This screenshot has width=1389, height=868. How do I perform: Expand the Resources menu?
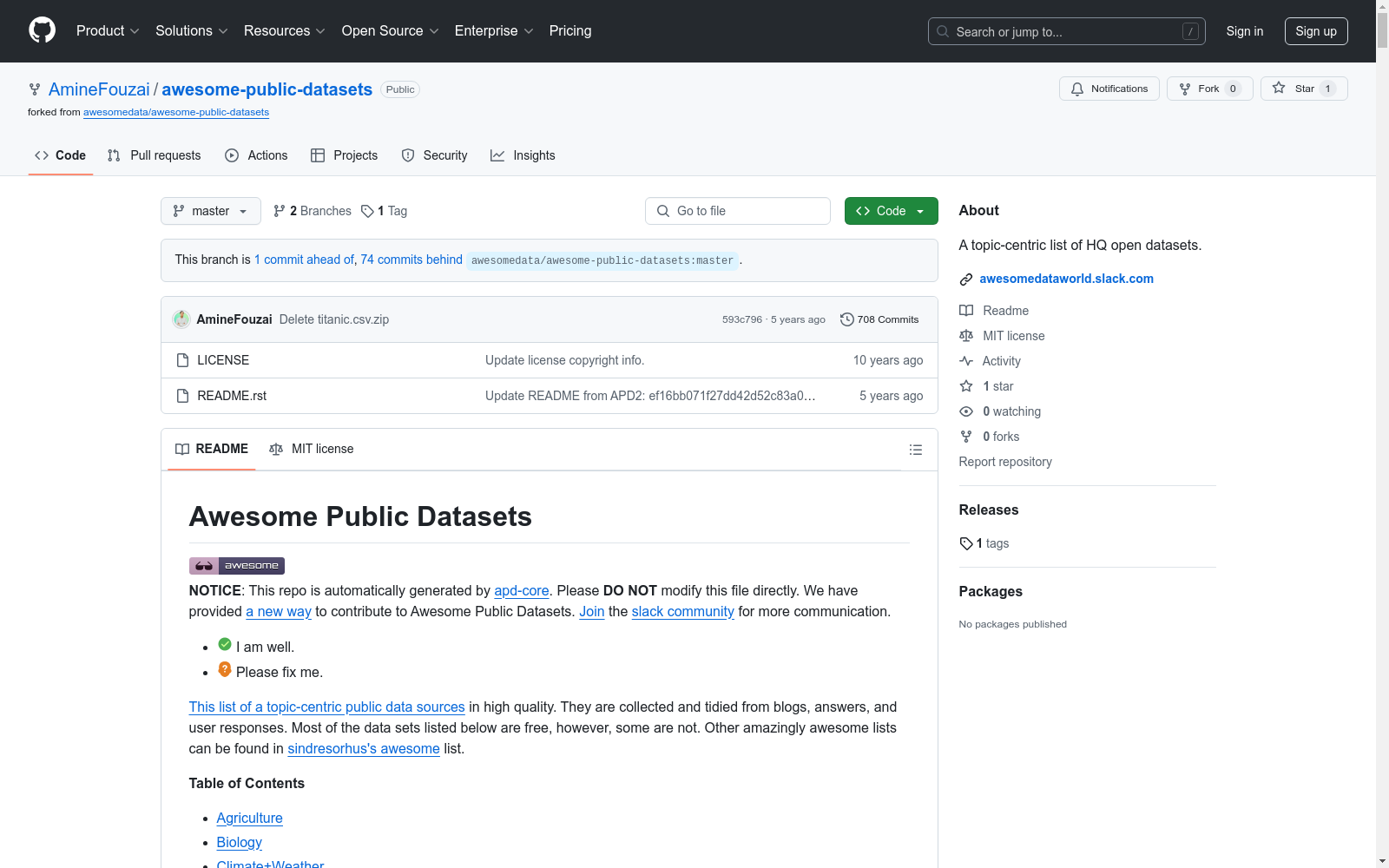(x=285, y=30)
